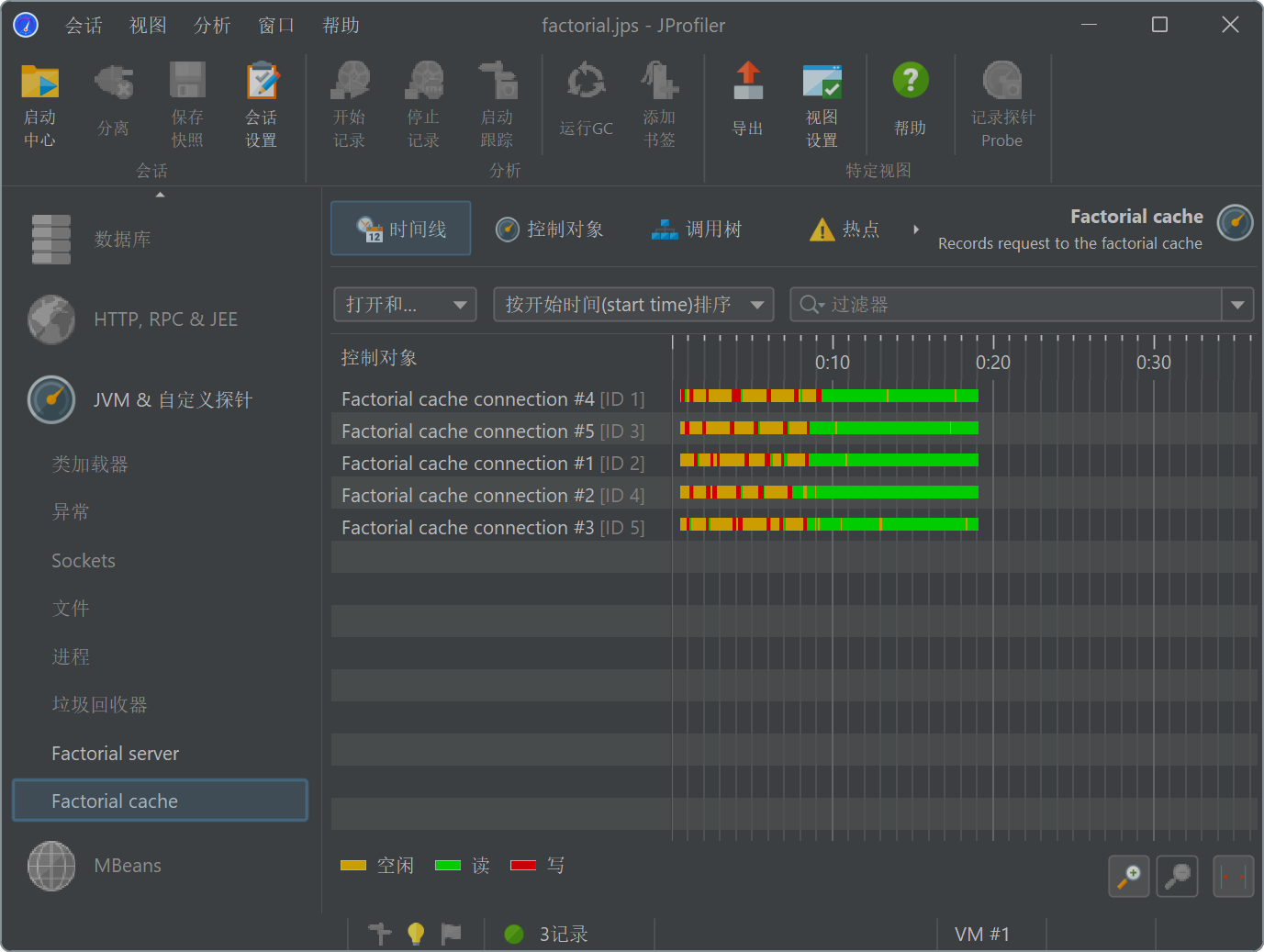
Task: Click the Factorial cache probe gauge icon
Action: click(1235, 223)
